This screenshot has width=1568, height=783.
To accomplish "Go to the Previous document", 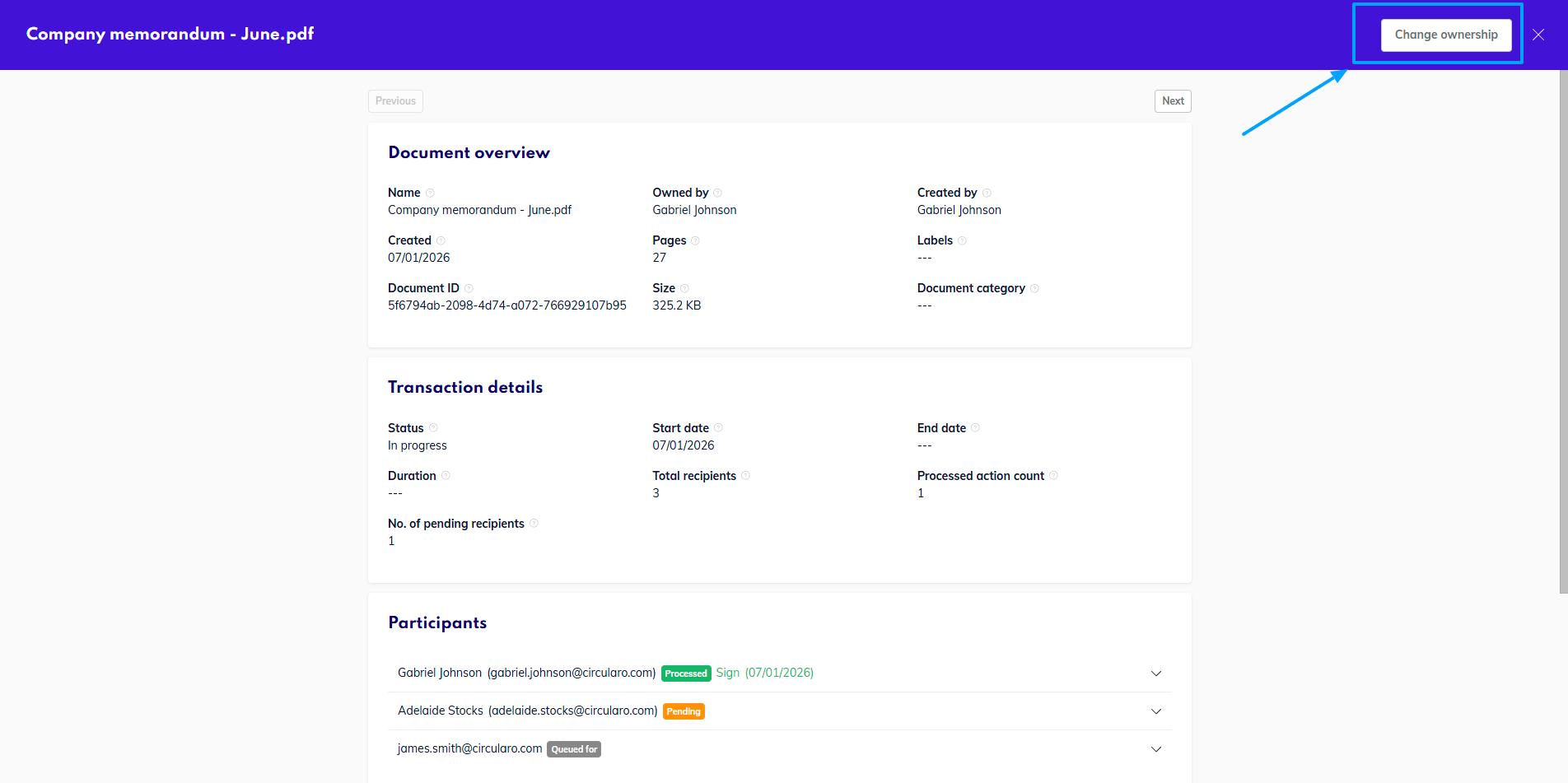I will click(395, 100).
